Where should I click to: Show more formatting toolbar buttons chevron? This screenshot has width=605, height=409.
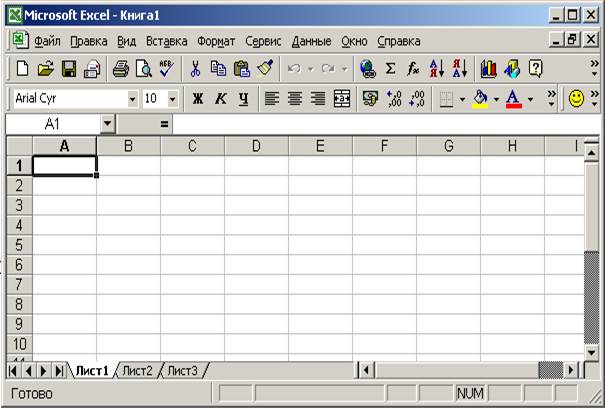click(x=552, y=98)
